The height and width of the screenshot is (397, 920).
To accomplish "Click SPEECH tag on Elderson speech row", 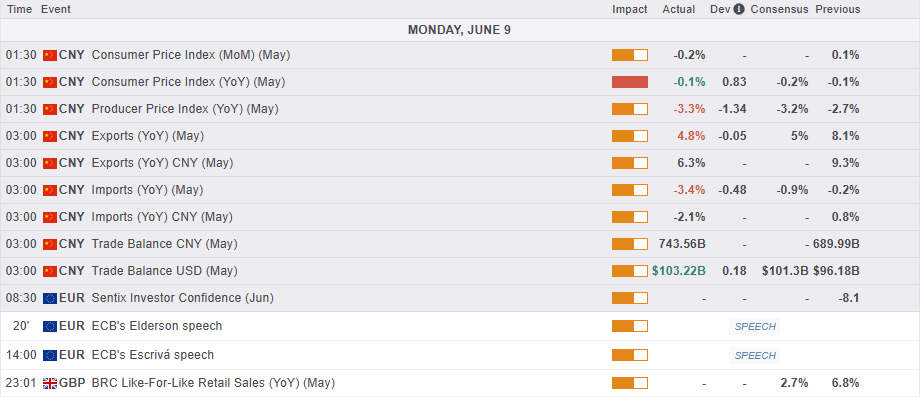I will click(x=755, y=327).
